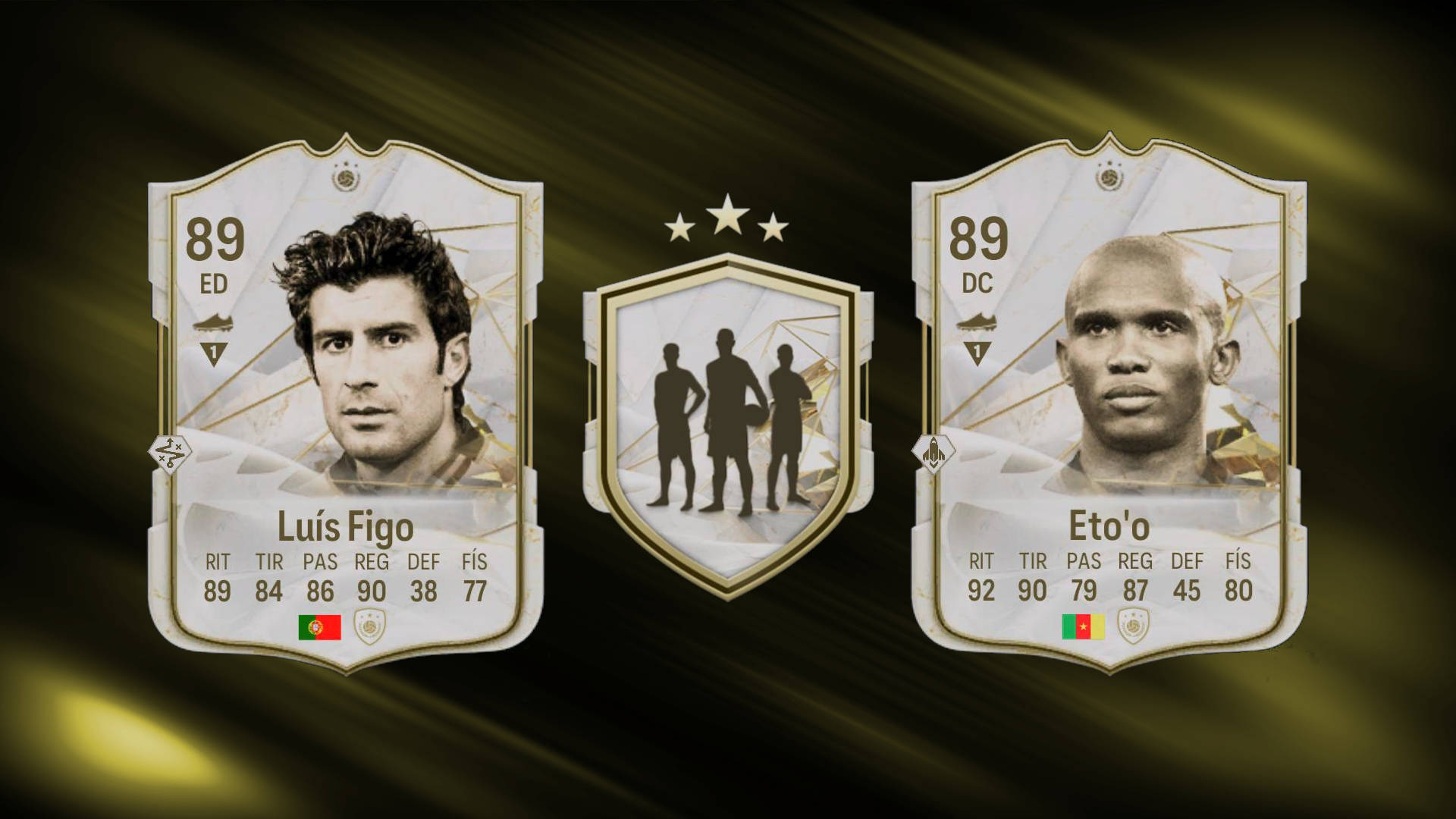Select the dribbling playstyle badge on Figo card
Image resolution: width=1456 pixels, height=819 pixels.
(x=169, y=453)
